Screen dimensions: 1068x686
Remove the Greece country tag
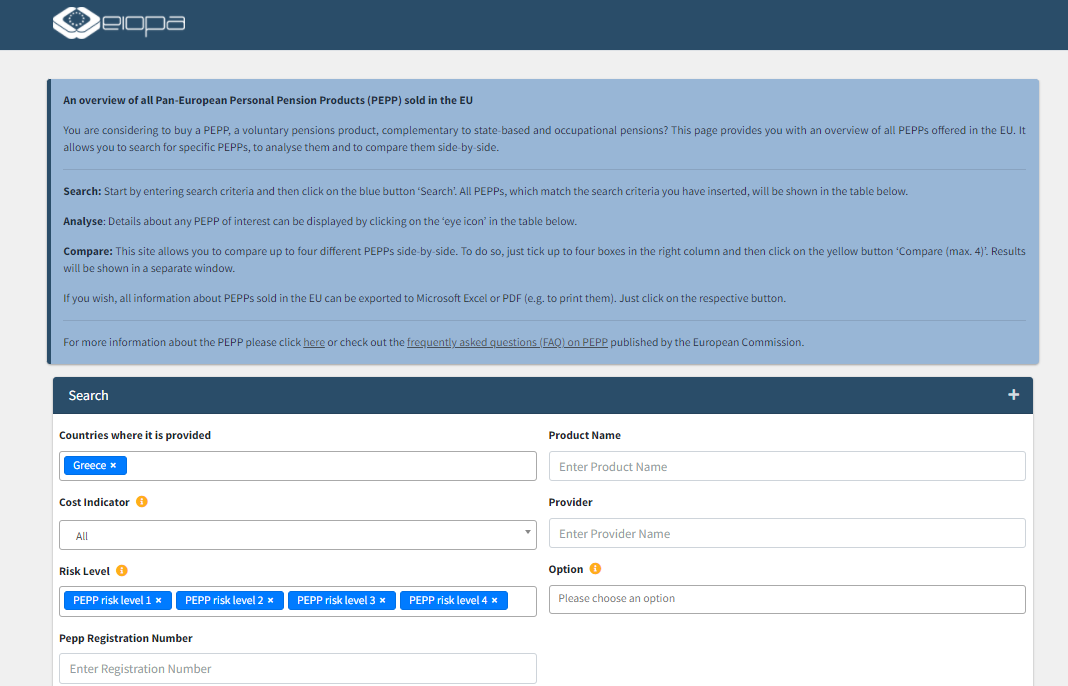click(x=113, y=466)
